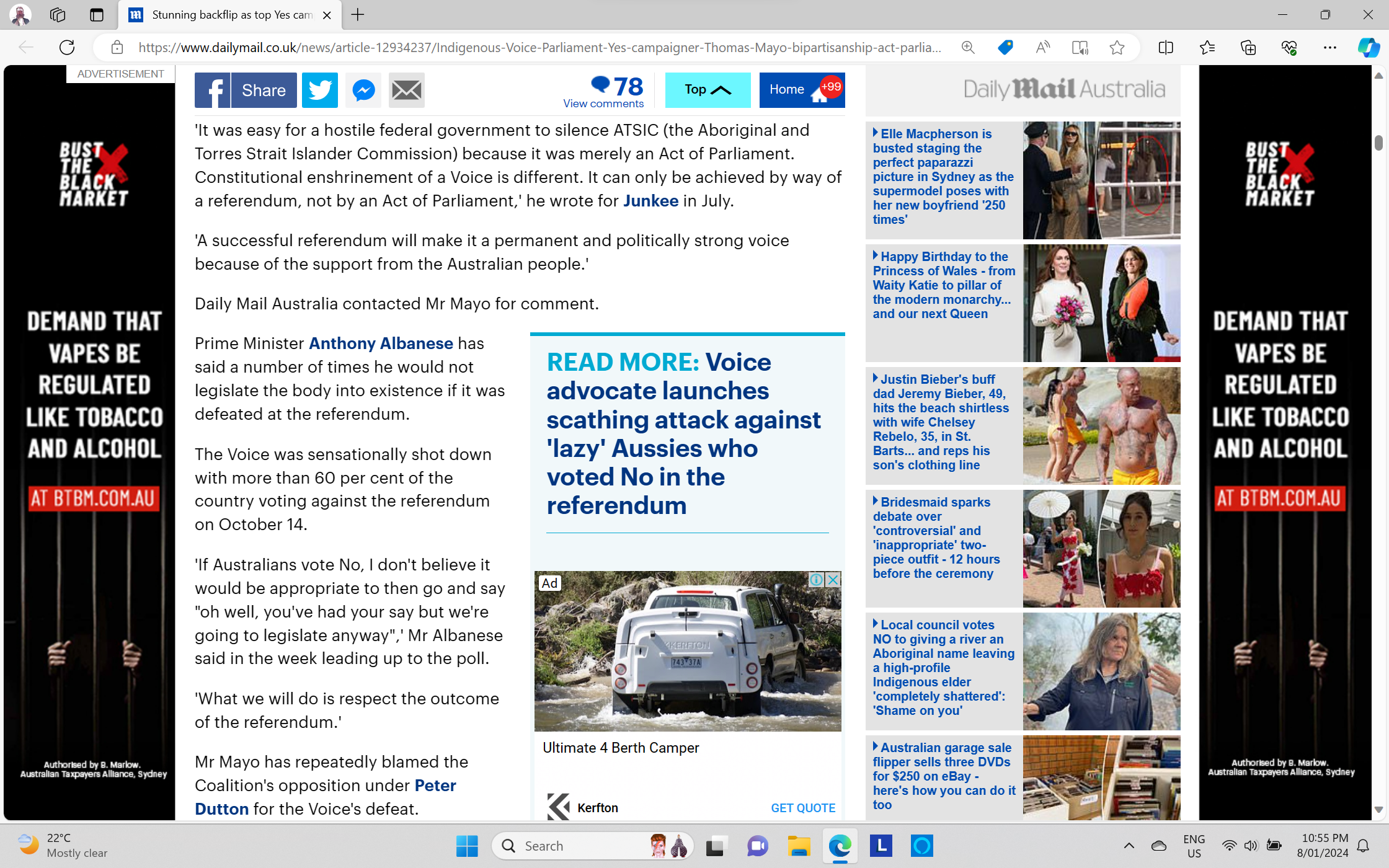Image resolution: width=1389 pixels, height=868 pixels.
Task: Open the shopping price tag icon
Action: coord(1005,48)
